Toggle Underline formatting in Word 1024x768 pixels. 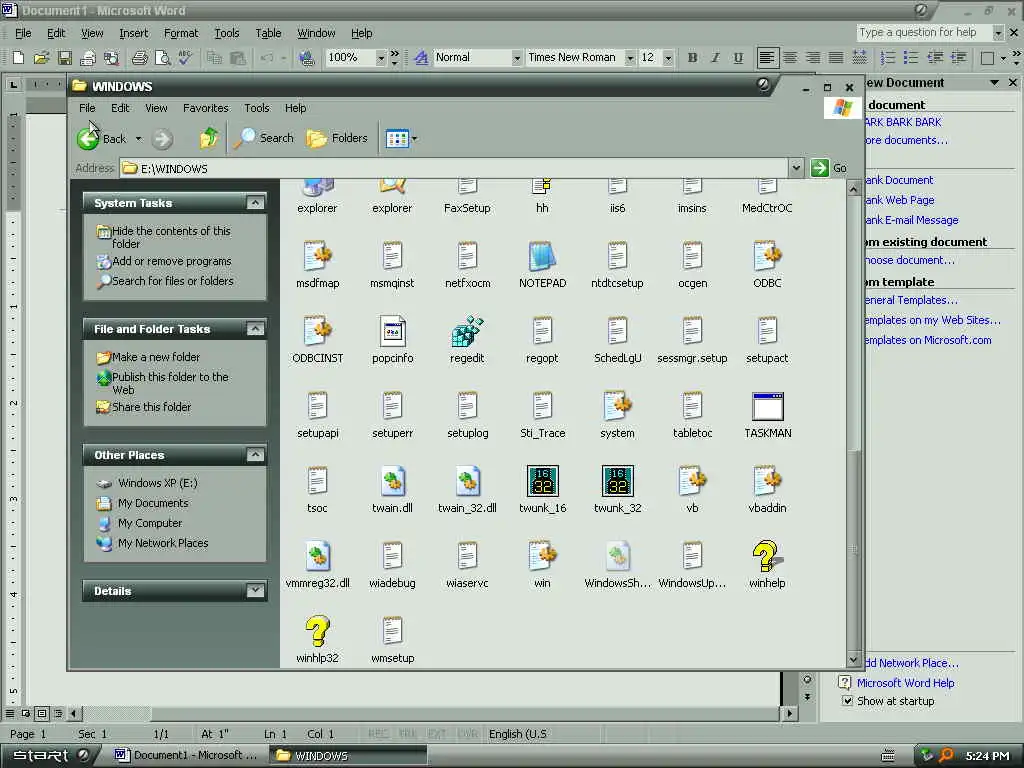(738, 58)
